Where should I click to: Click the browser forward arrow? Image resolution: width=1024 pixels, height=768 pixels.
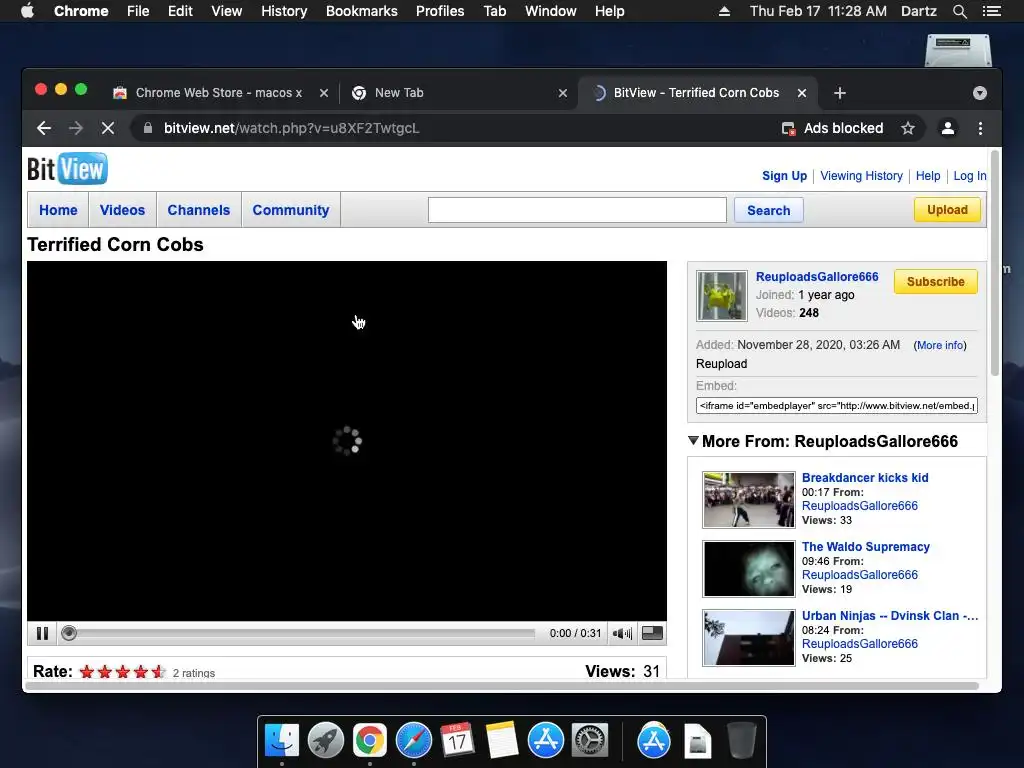(x=76, y=128)
